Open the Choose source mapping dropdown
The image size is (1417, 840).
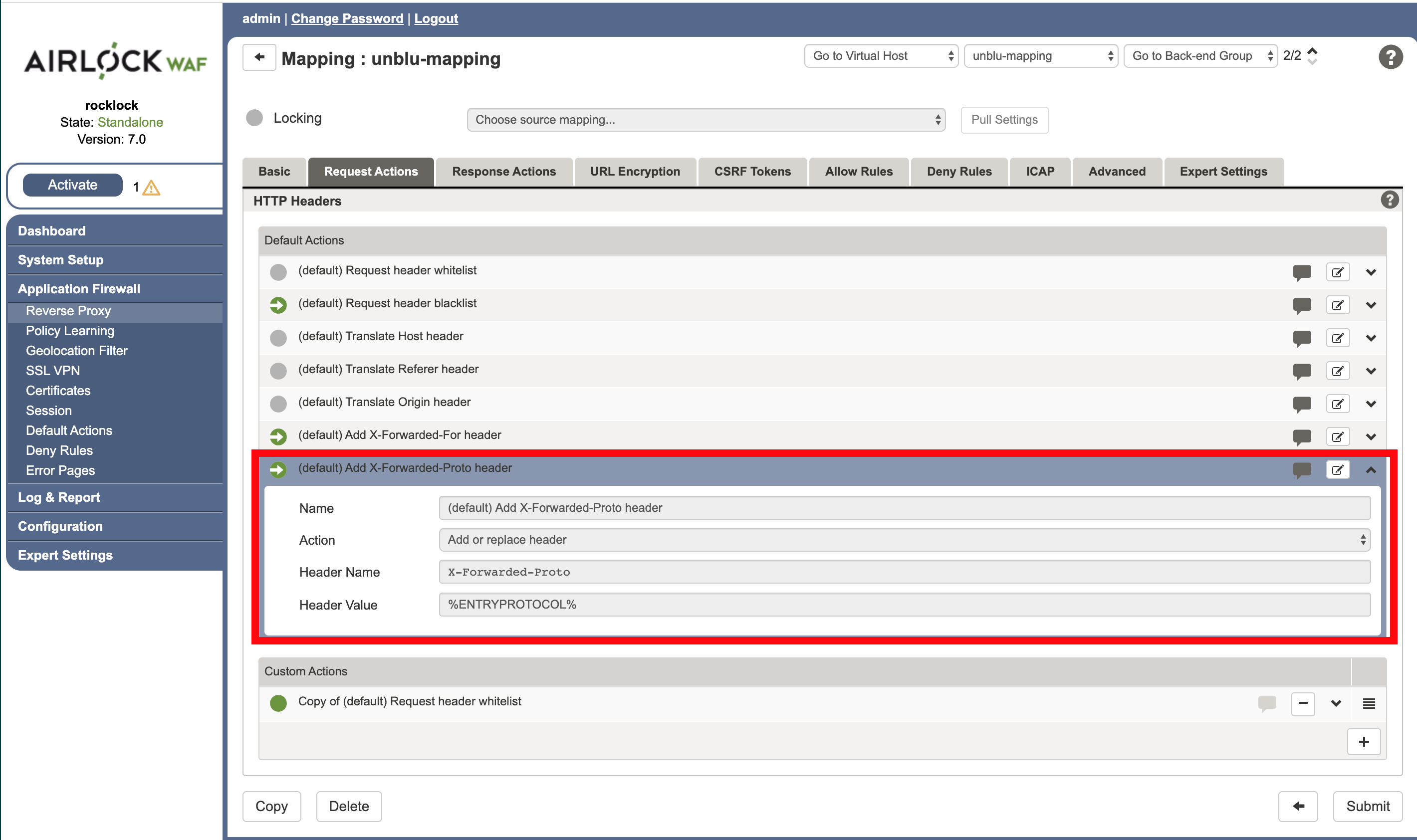click(x=706, y=119)
